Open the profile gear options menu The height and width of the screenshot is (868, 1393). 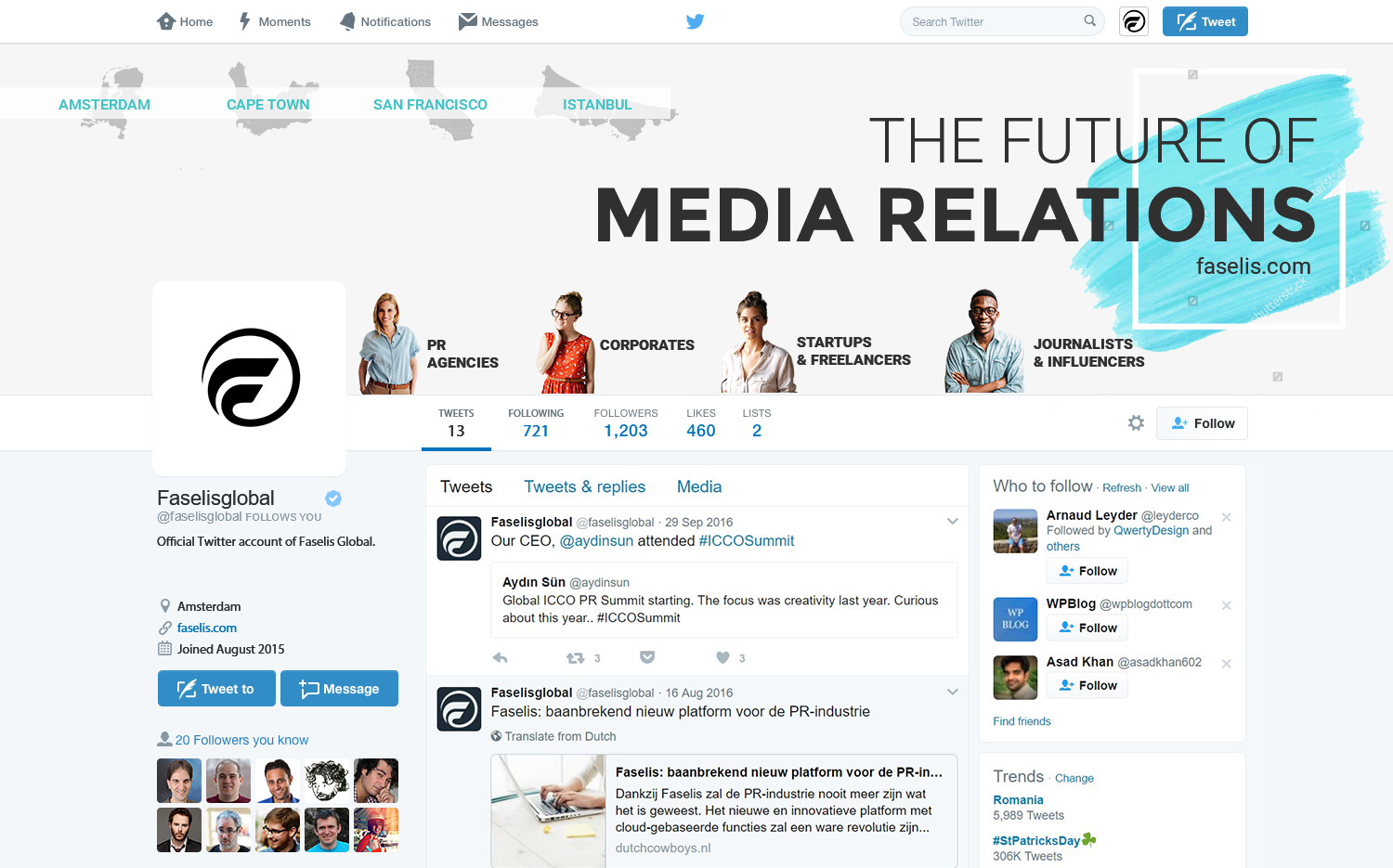[1136, 423]
